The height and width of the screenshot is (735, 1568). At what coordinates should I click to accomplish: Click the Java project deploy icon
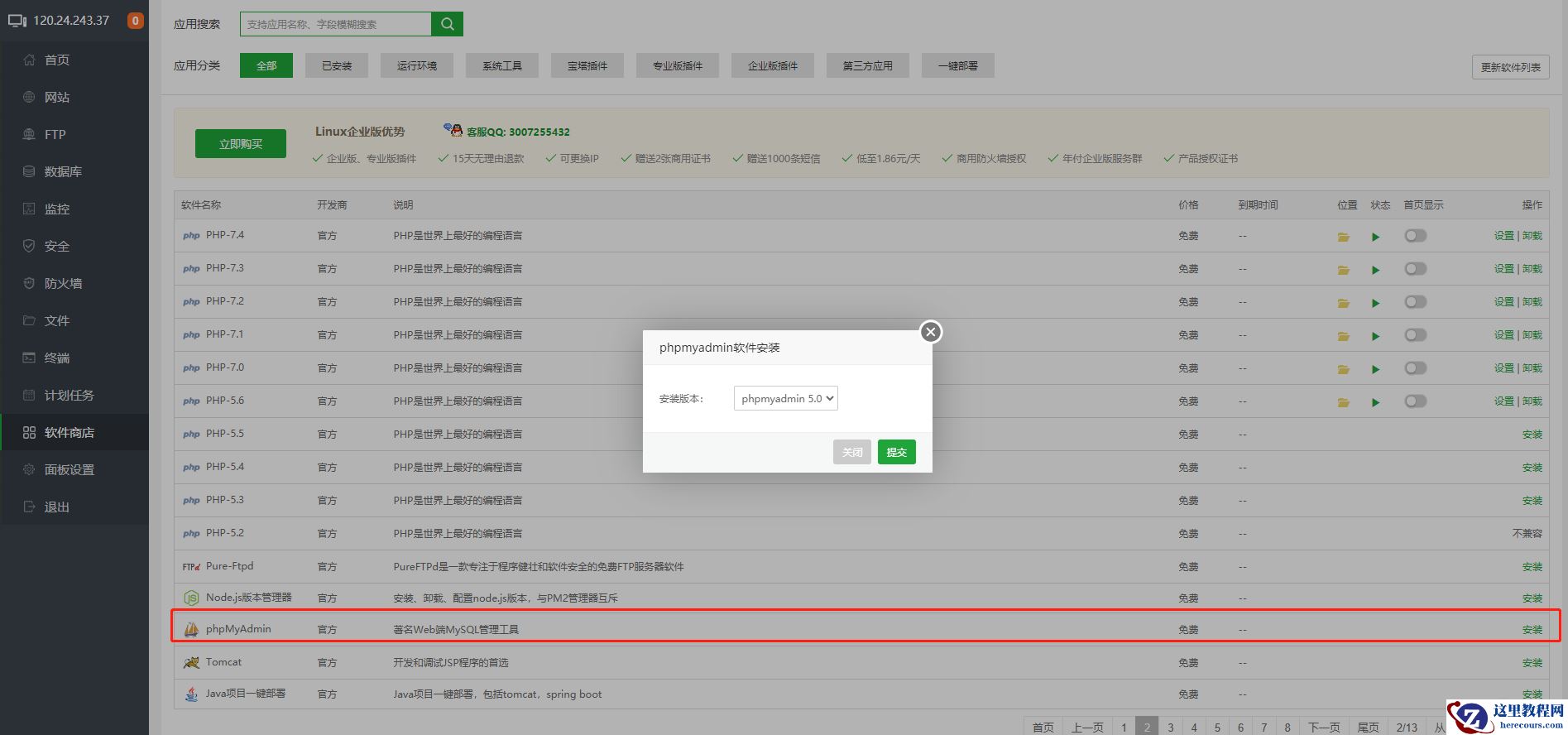[191, 694]
